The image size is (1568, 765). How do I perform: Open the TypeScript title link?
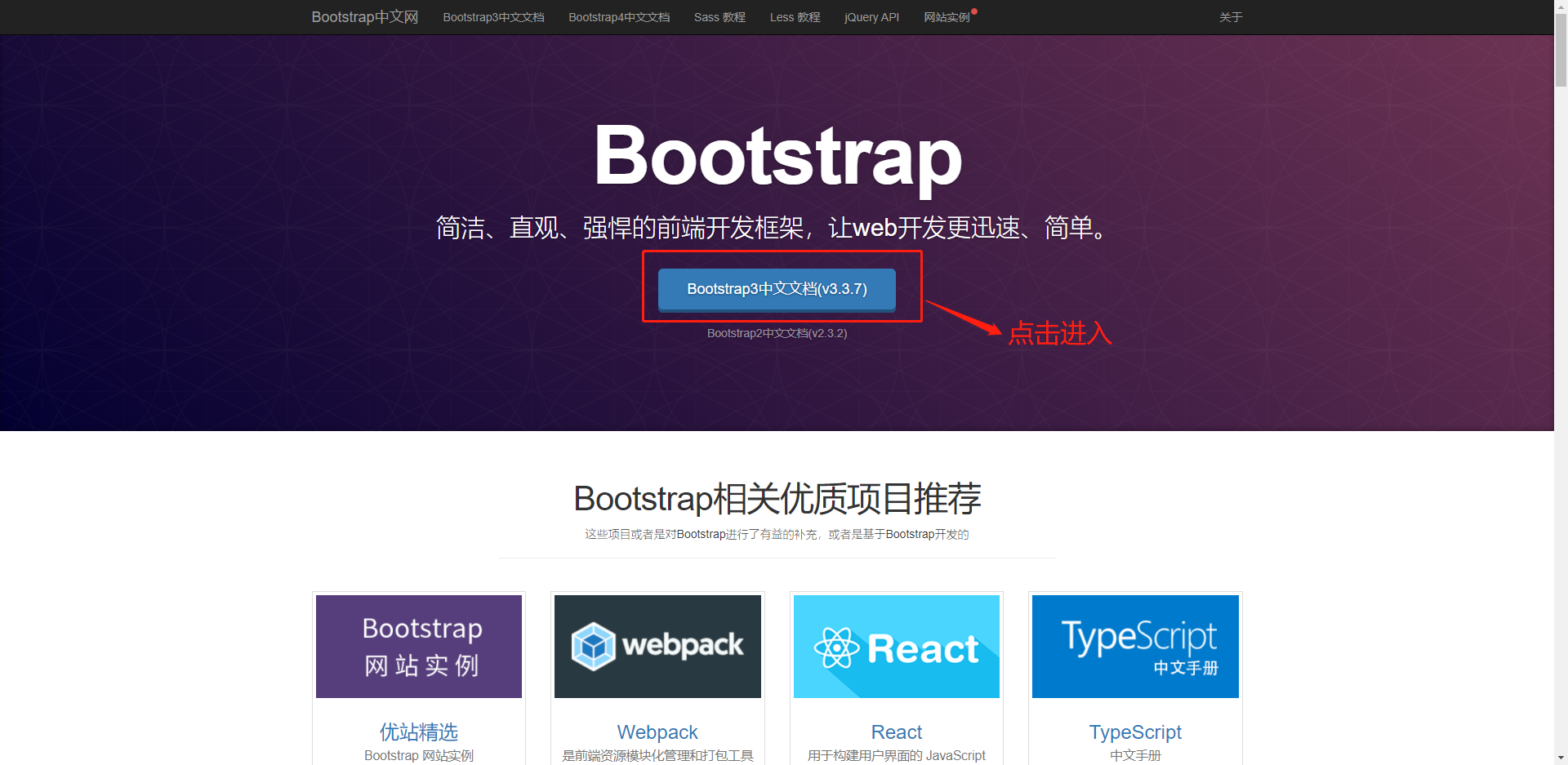(x=1135, y=732)
